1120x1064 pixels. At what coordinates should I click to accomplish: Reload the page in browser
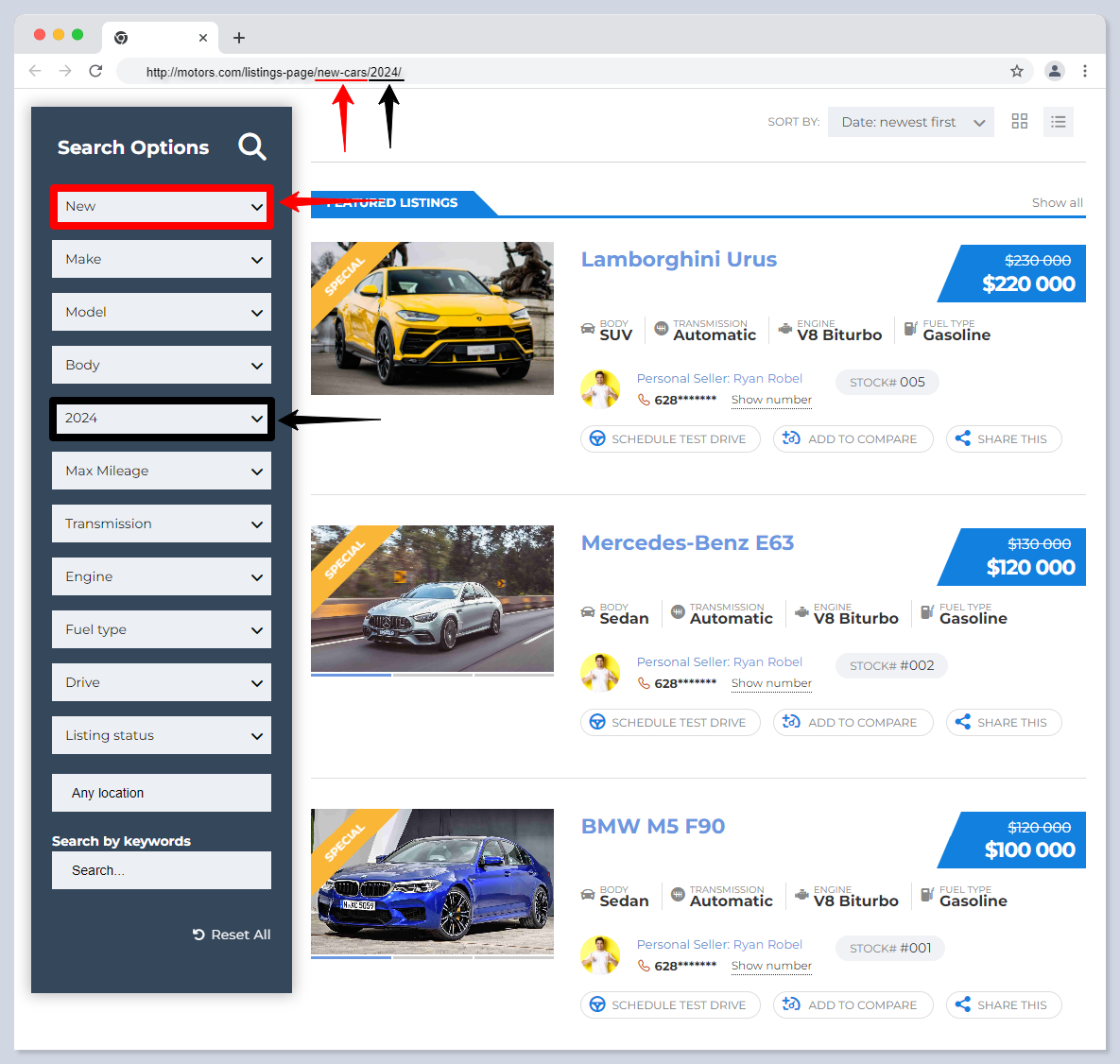(x=95, y=71)
